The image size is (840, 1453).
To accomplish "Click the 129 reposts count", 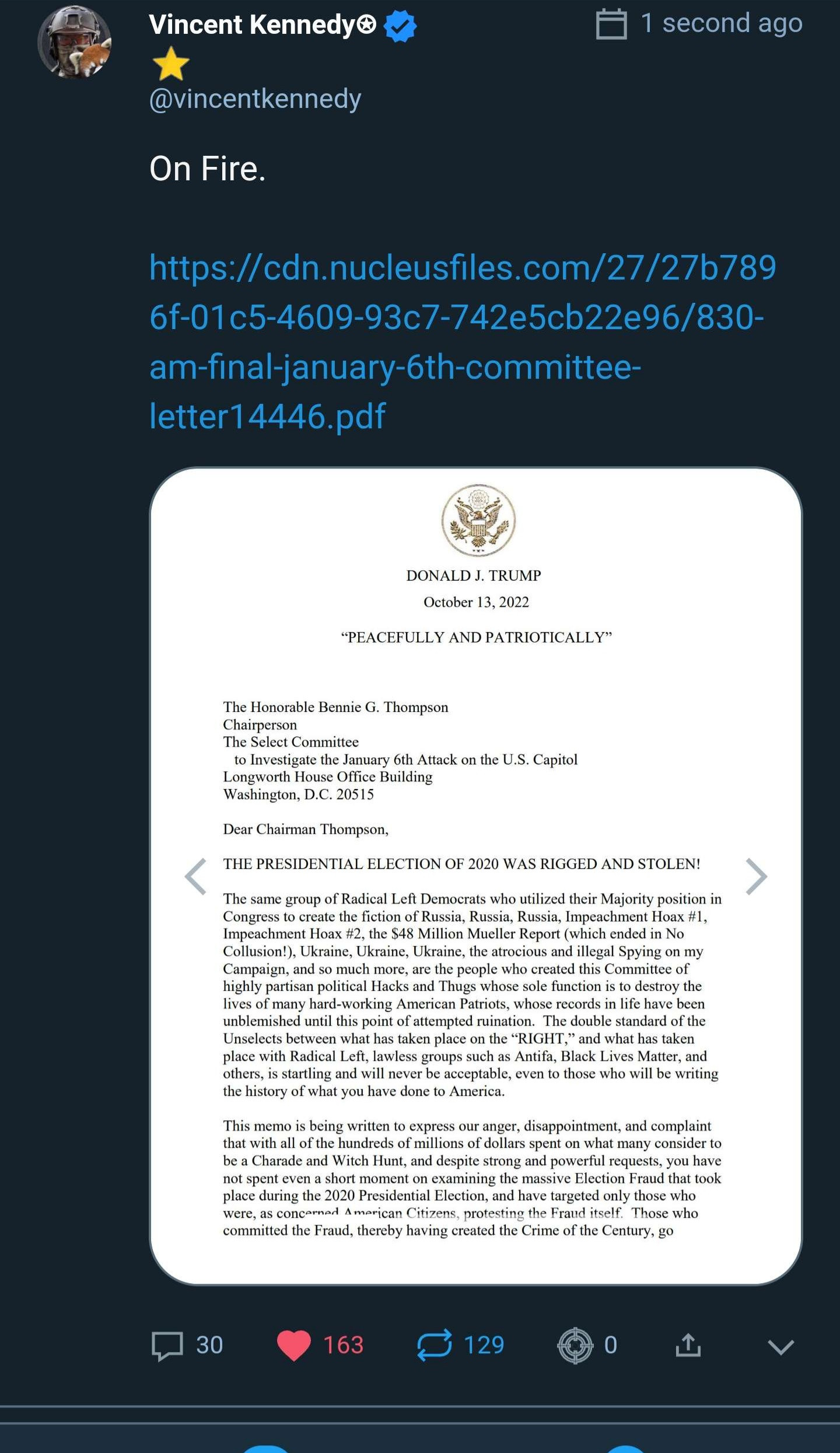I will [484, 1346].
